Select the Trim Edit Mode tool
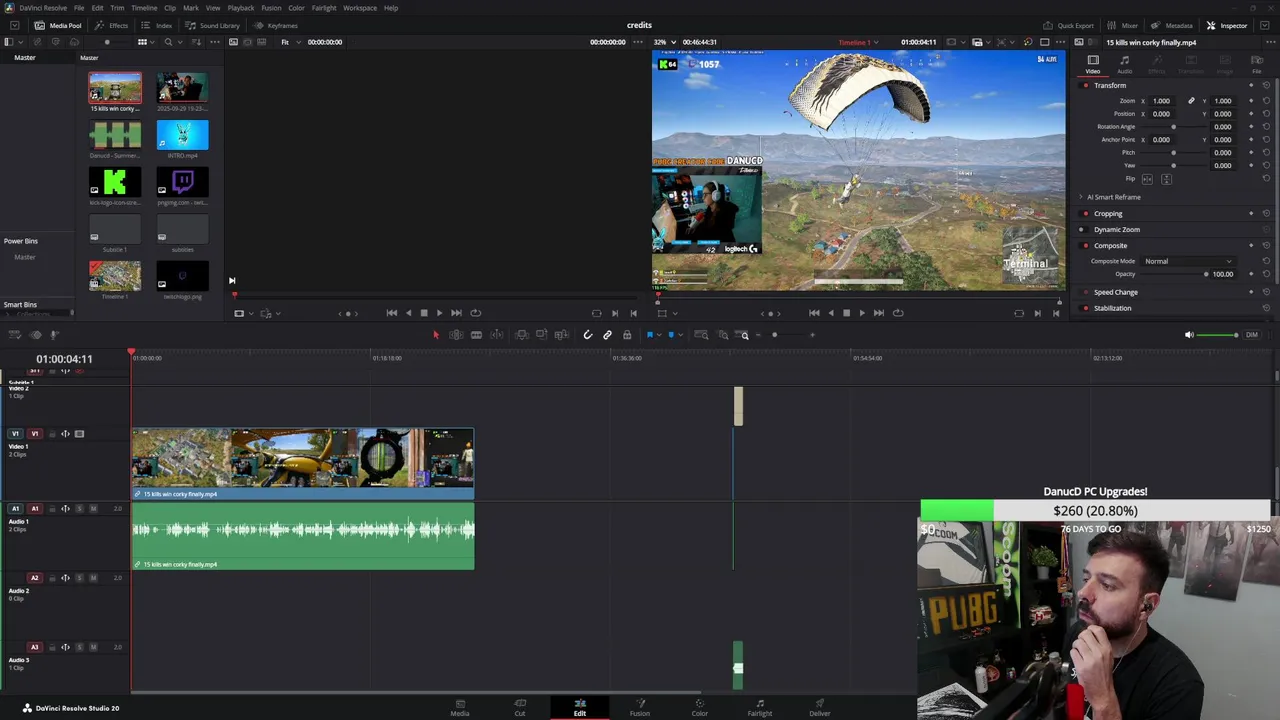 (456, 335)
